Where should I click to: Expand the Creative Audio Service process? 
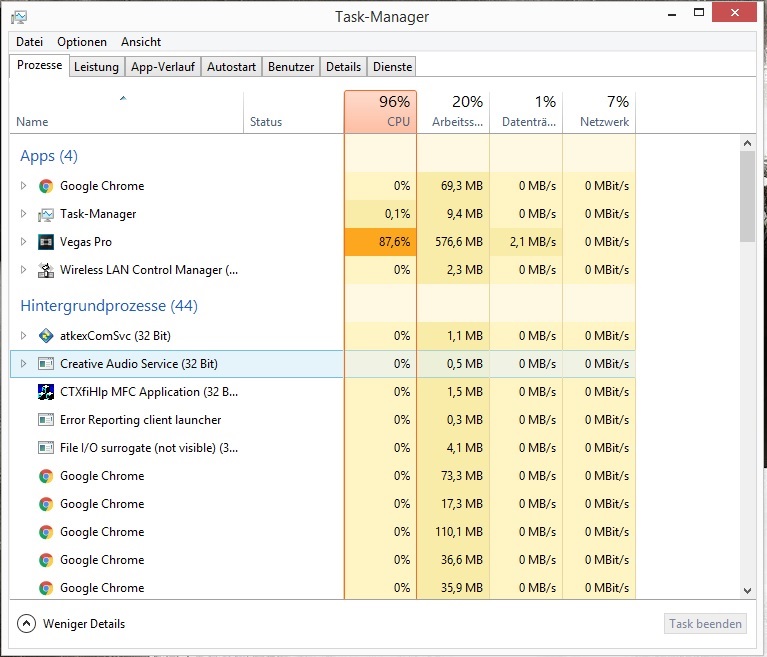23,363
